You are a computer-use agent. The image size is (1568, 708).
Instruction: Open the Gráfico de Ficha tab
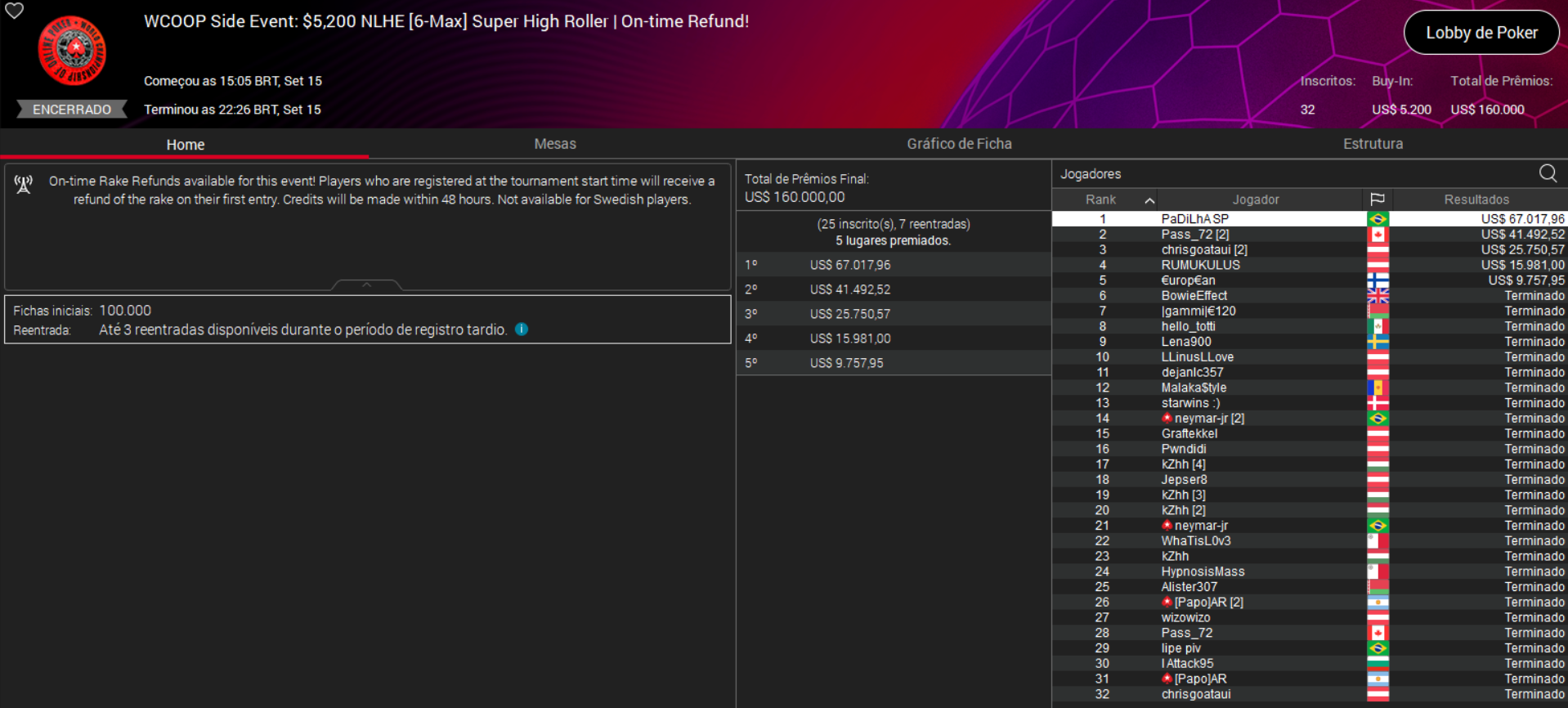(x=958, y=144)
